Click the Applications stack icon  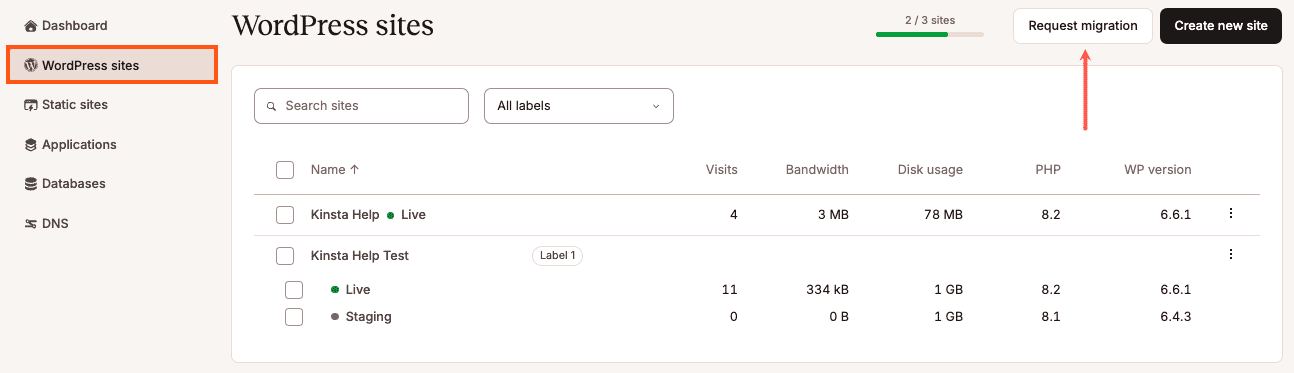31,145
